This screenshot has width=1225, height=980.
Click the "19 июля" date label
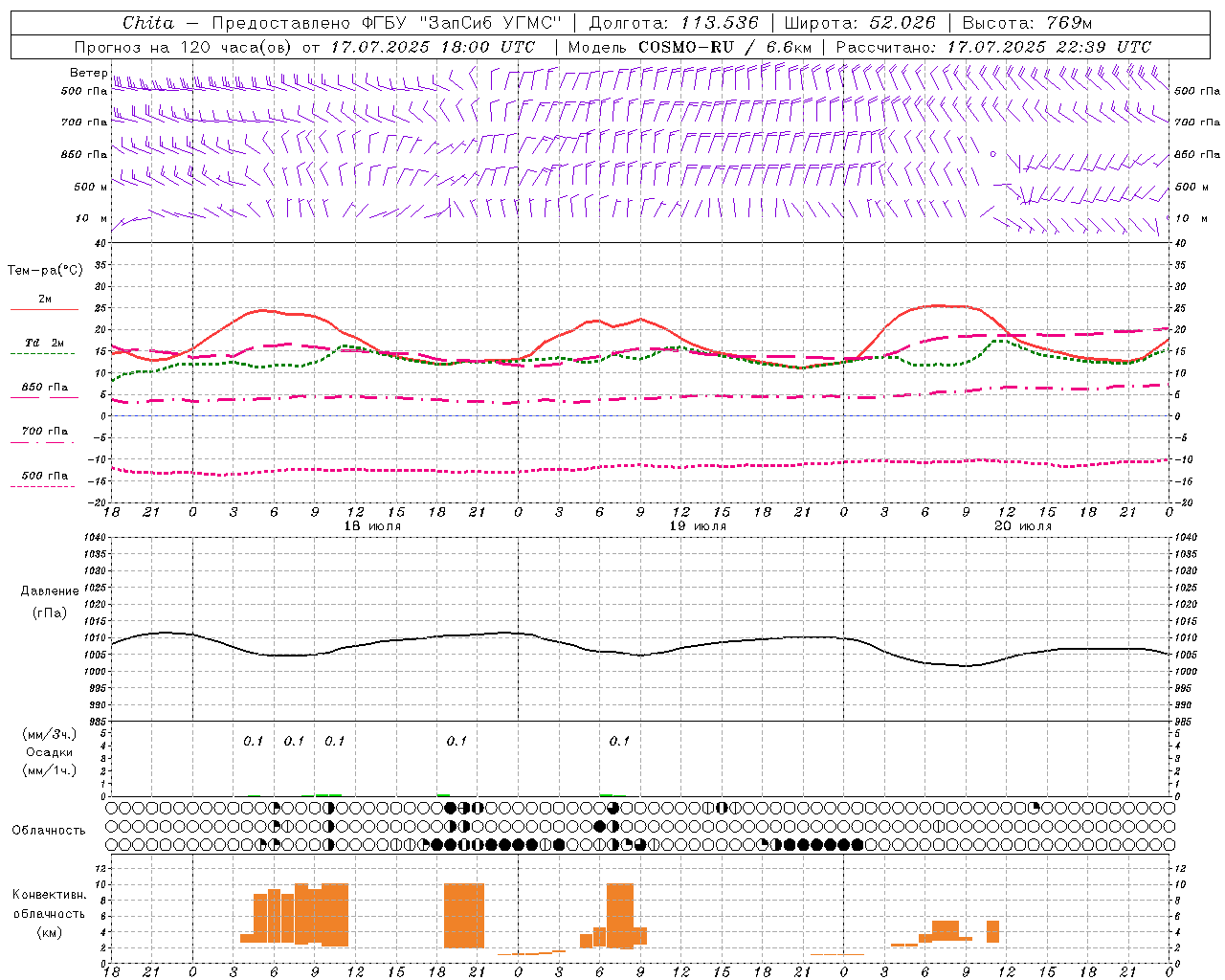click(698, 526)
